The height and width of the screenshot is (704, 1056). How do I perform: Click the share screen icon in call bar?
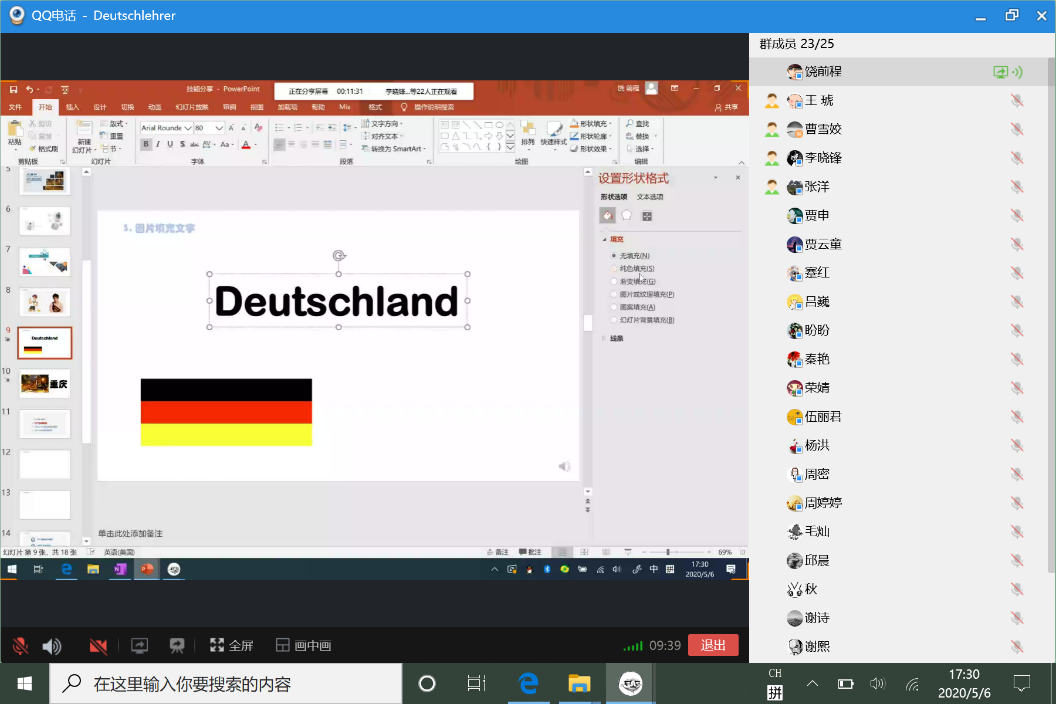click(x=140, y=646)
